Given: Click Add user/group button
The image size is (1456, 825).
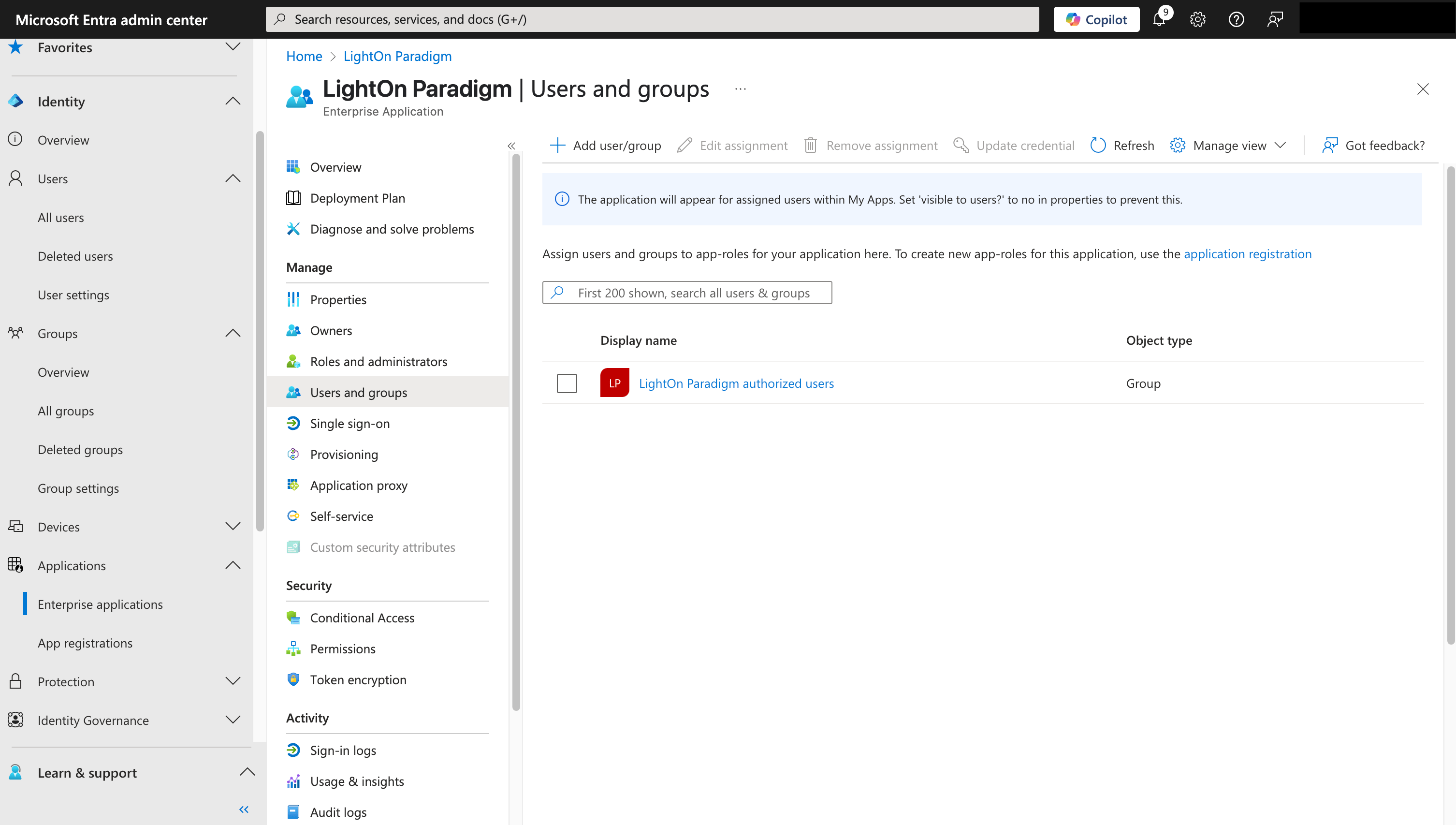Looking at the screenshot, I should click(605, 145).
